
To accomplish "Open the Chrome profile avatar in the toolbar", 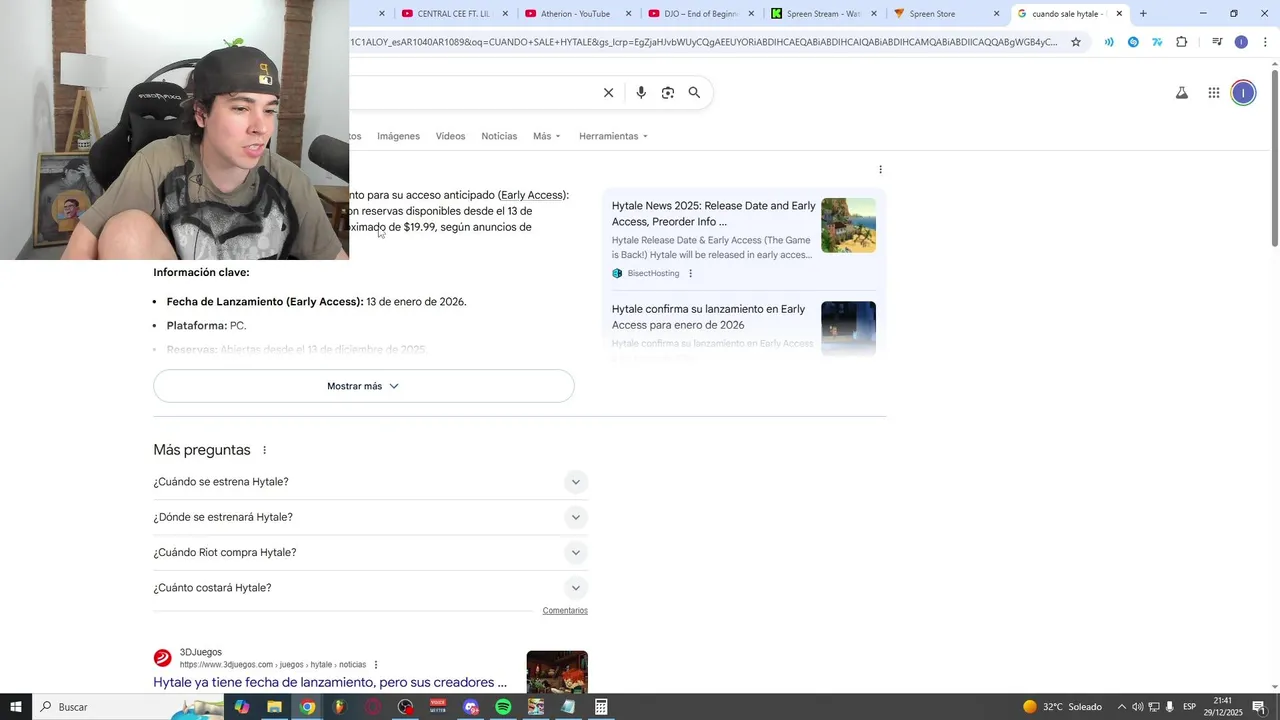I will coord(1241,42).
